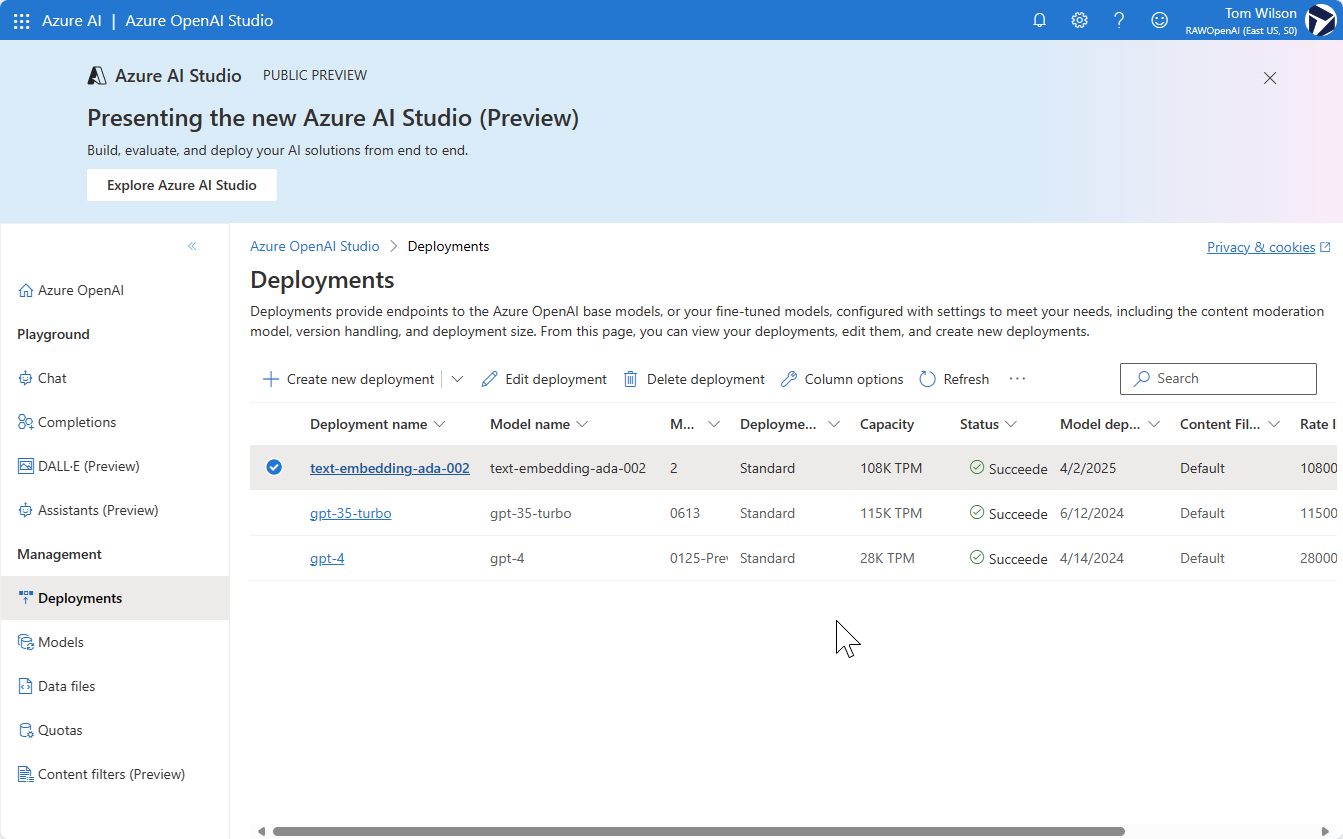Screen dimensions: 1343x839
Task: Go to Azure OpenAI Studio breadcrumb
Action: pyautogui.click(x=315, y=246)
